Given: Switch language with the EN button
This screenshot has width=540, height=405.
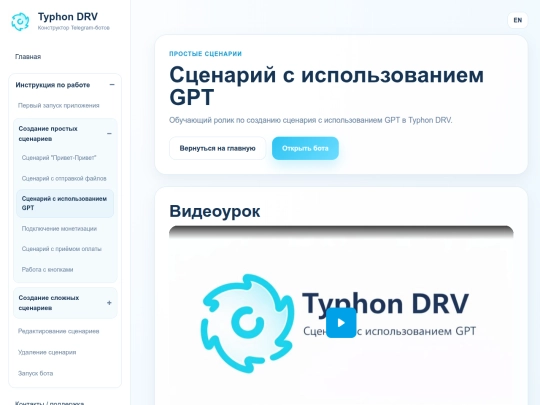Looking at the screenshot, I should click(x=518, y=20).
